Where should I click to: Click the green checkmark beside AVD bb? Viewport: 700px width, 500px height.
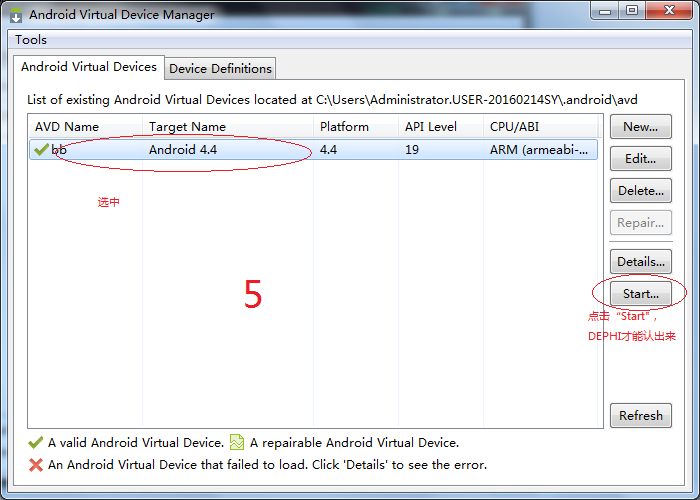(41, 149)
